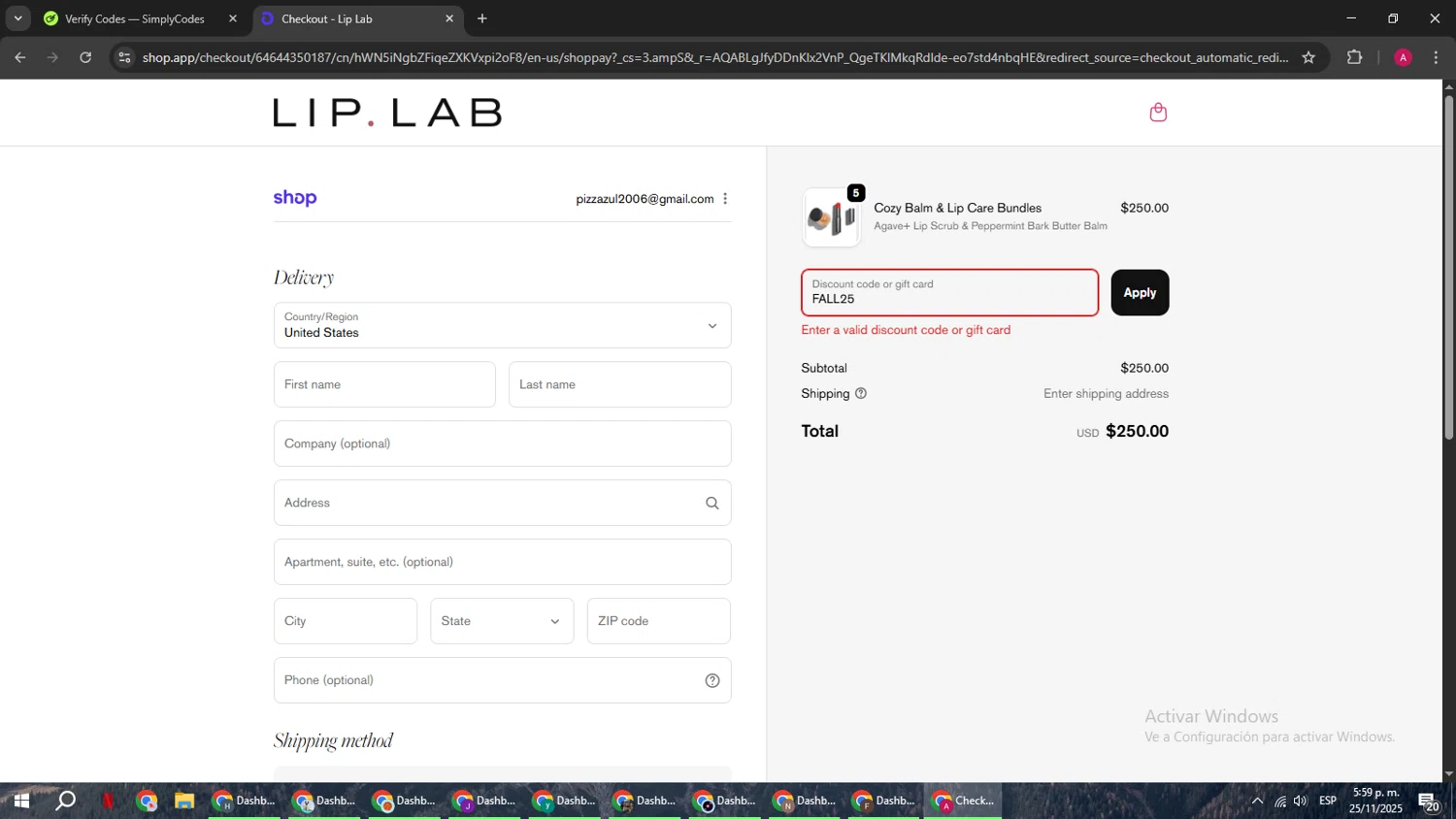This screenshot has width=1456, height=819.
Task: Expand Country/Region dropdown
Action: click(x=502, y=325)
